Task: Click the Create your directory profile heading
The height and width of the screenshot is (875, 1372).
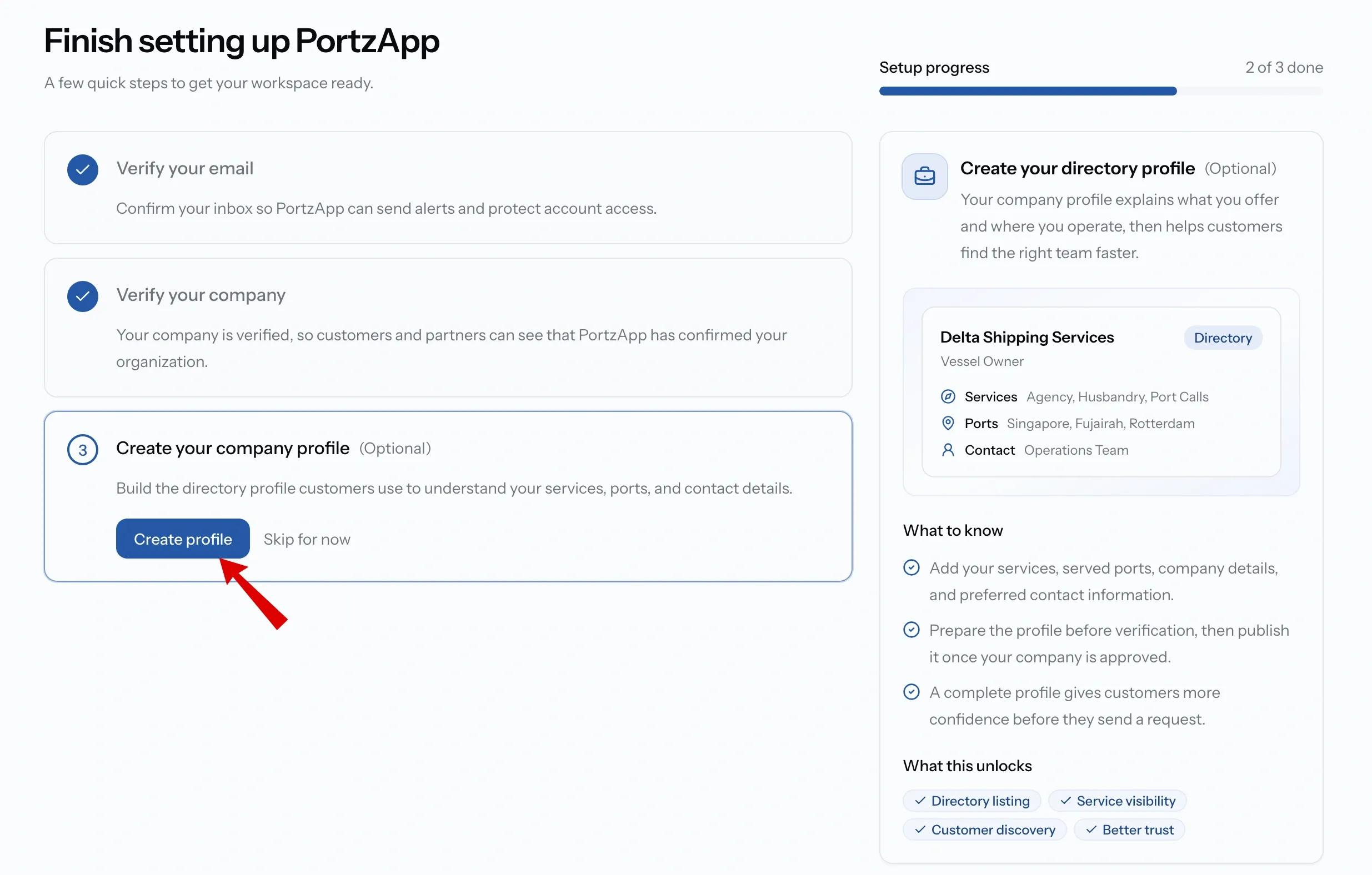Action: pyautogui.click(x=1077, y=169)
